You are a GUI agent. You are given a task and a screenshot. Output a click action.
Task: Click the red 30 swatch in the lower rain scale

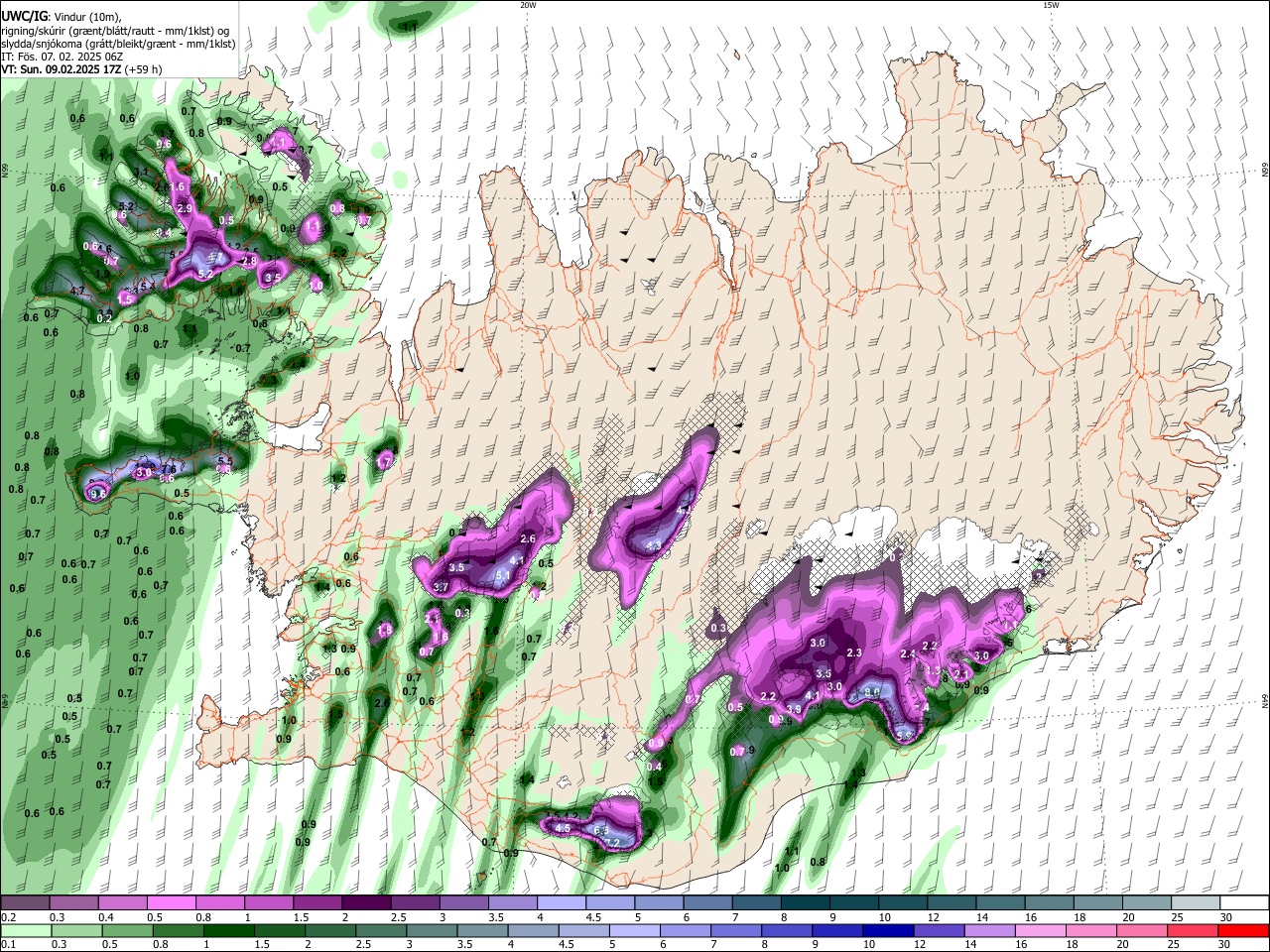(1244, 930)
